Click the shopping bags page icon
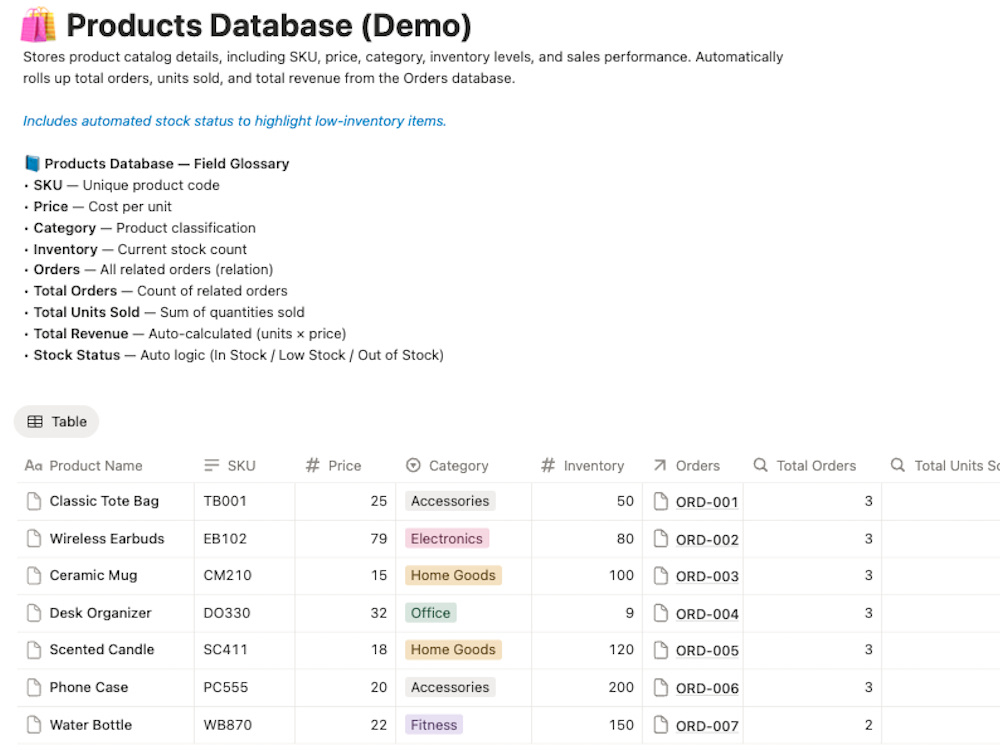The image size is (1000, 750). click(38, 24)
